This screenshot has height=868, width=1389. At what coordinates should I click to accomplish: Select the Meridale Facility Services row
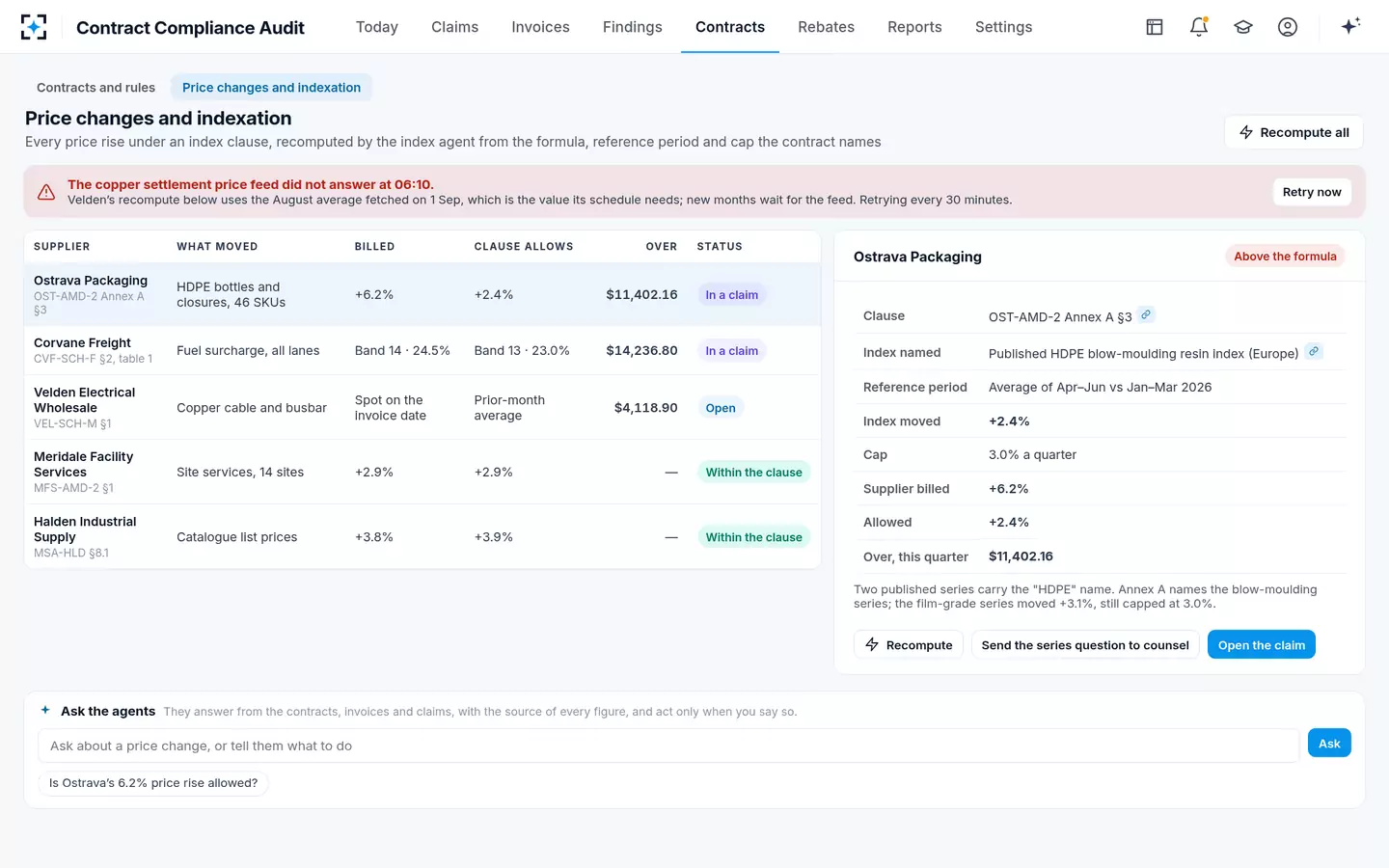pyautogui.click(x=422, y=472)
